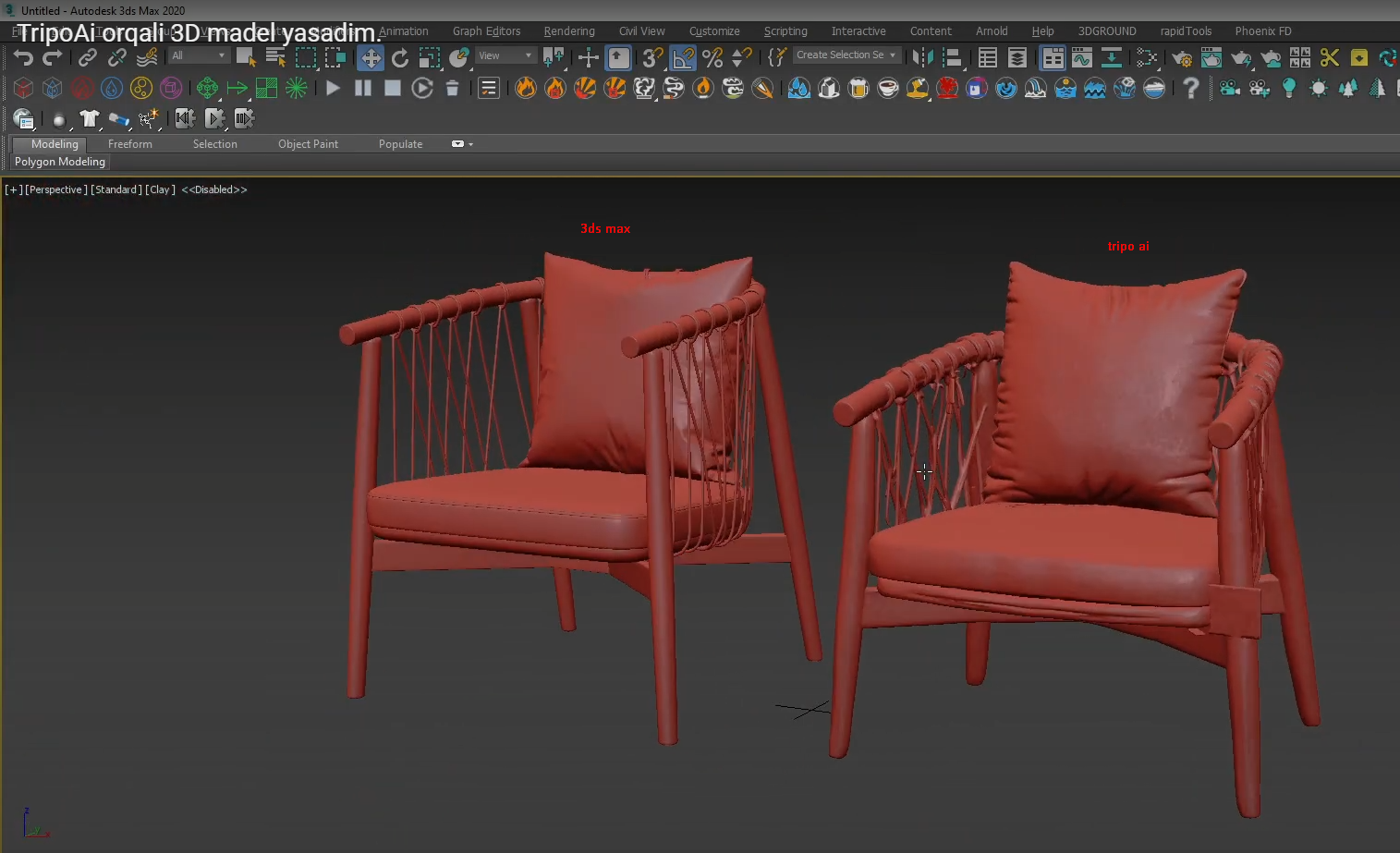Toggle Window/Crossing selection mode

click(335, 57)
